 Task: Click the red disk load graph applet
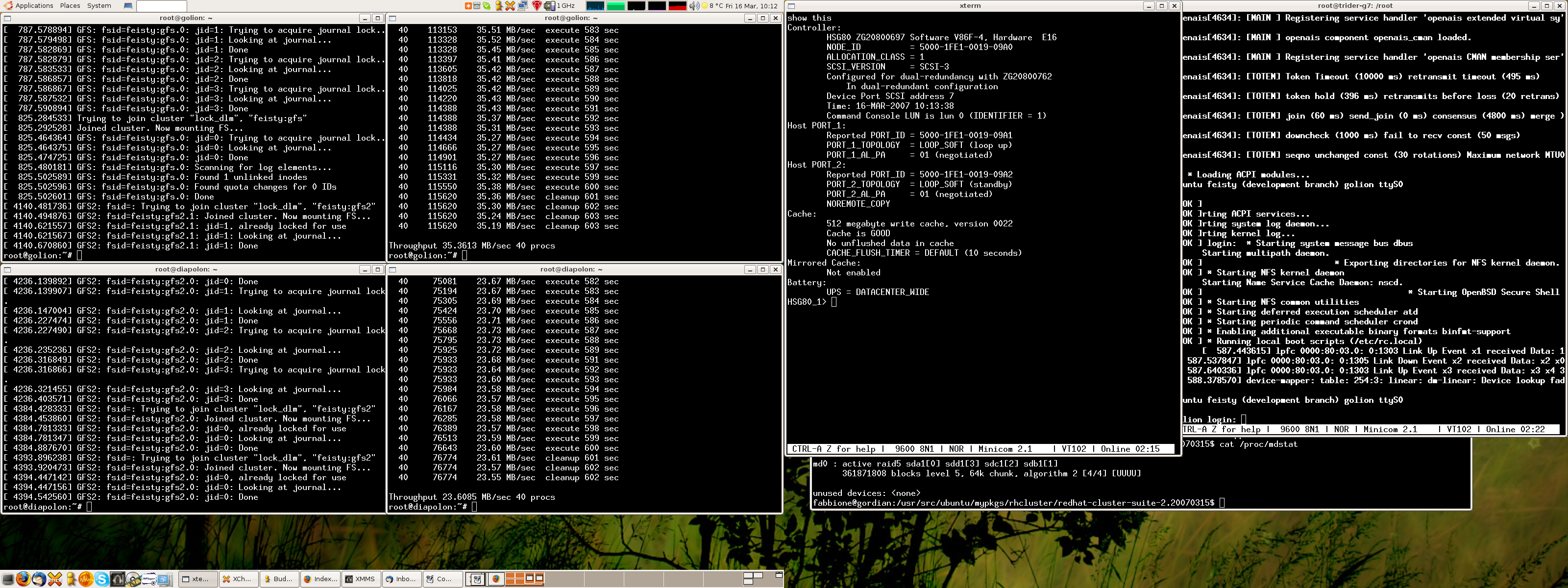[678, 6]
